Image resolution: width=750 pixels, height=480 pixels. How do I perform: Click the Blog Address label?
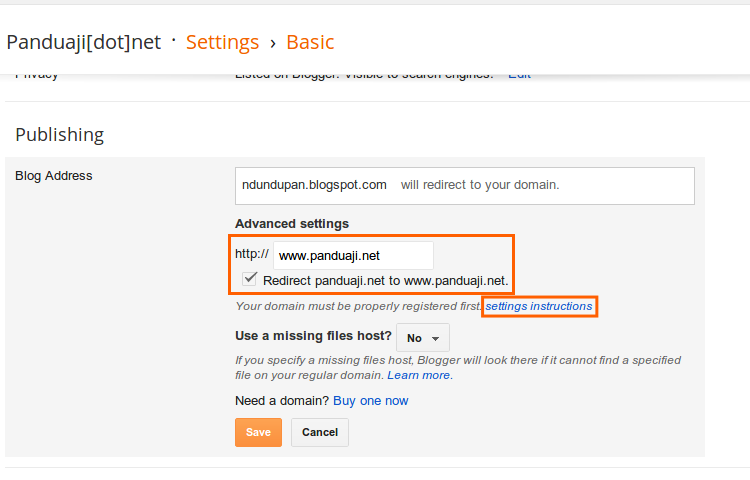(54, 175)
